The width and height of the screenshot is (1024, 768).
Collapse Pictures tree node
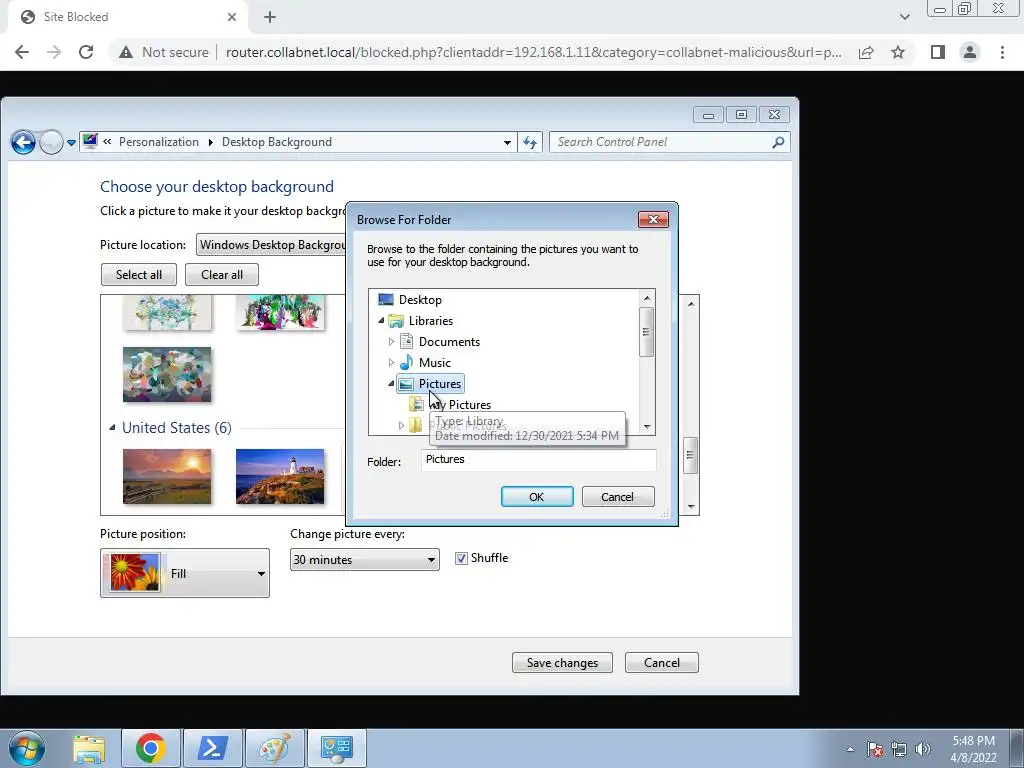(391, 383)
